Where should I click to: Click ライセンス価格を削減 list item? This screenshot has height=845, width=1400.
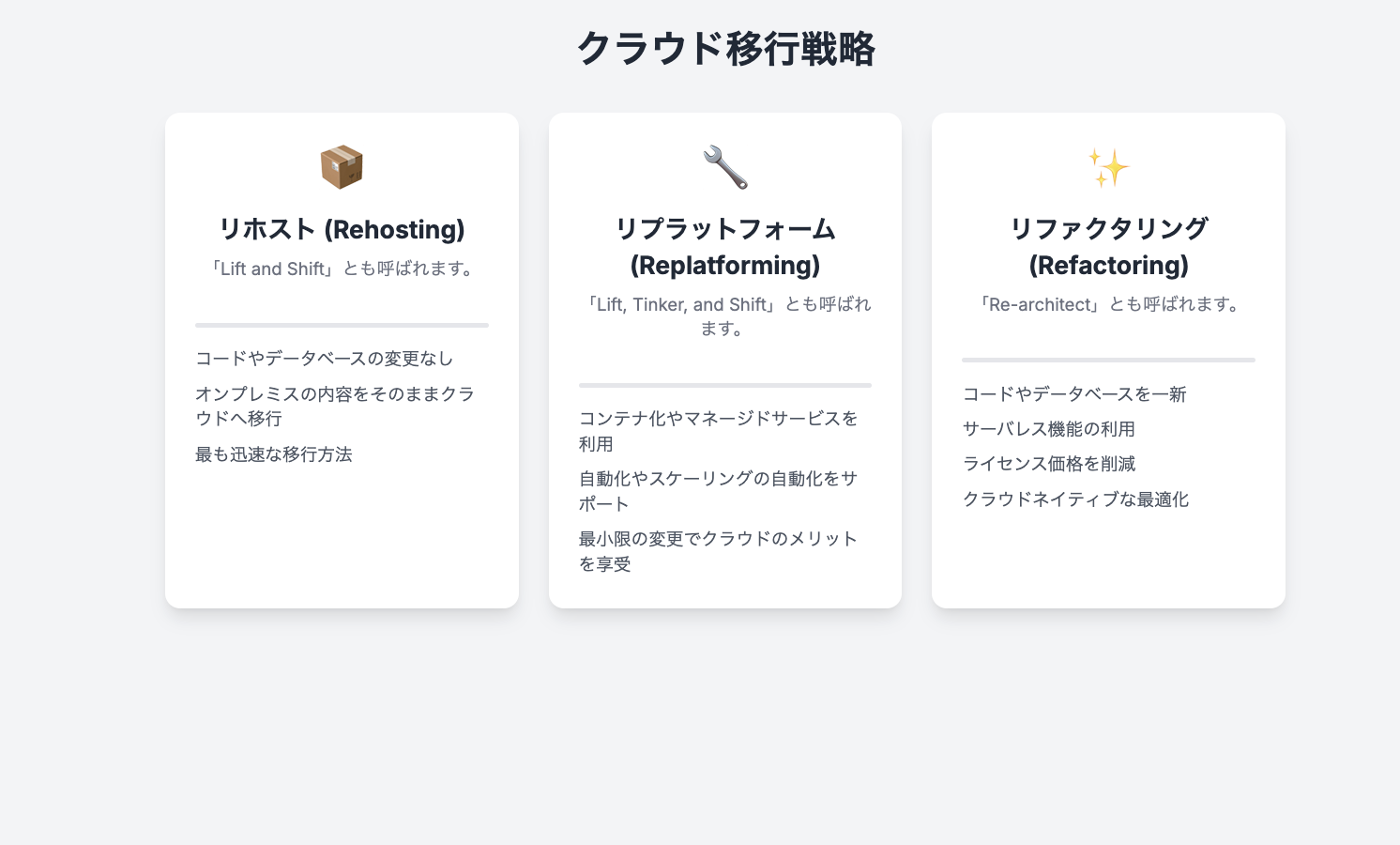(x=1049, y=464)
